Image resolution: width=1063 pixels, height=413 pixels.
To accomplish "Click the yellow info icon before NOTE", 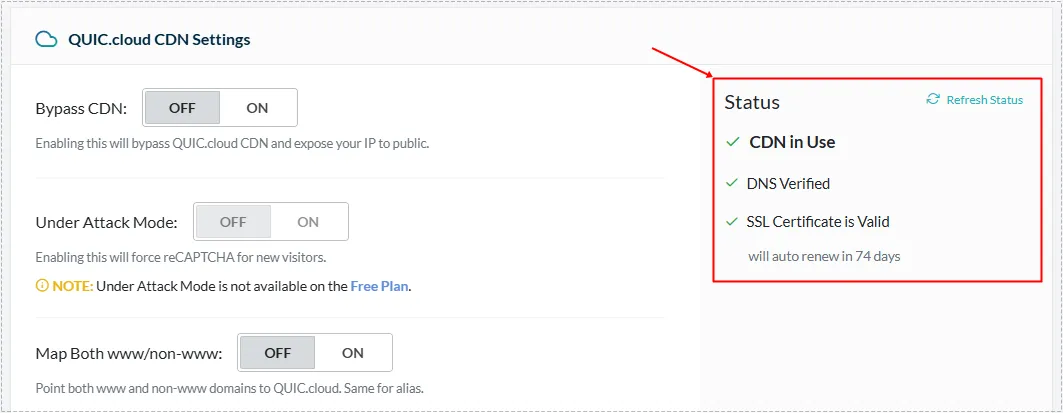I will 41,286.
